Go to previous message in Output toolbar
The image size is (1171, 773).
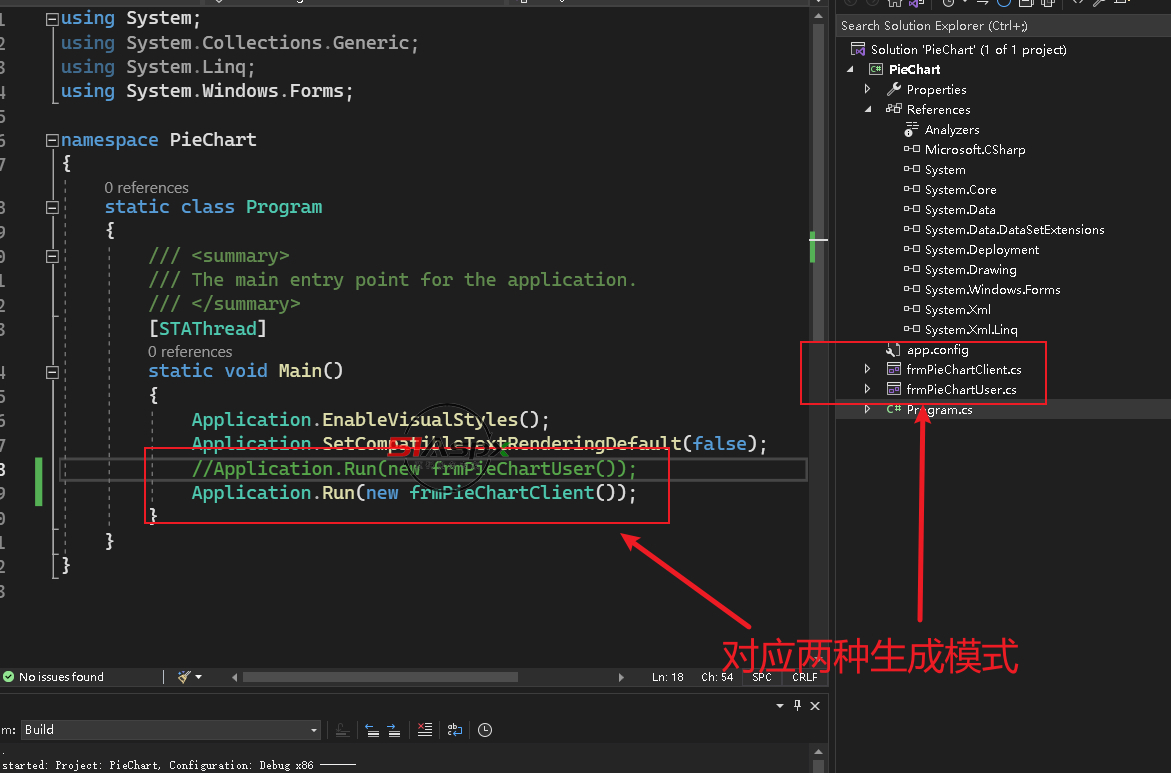click(371, 730)
